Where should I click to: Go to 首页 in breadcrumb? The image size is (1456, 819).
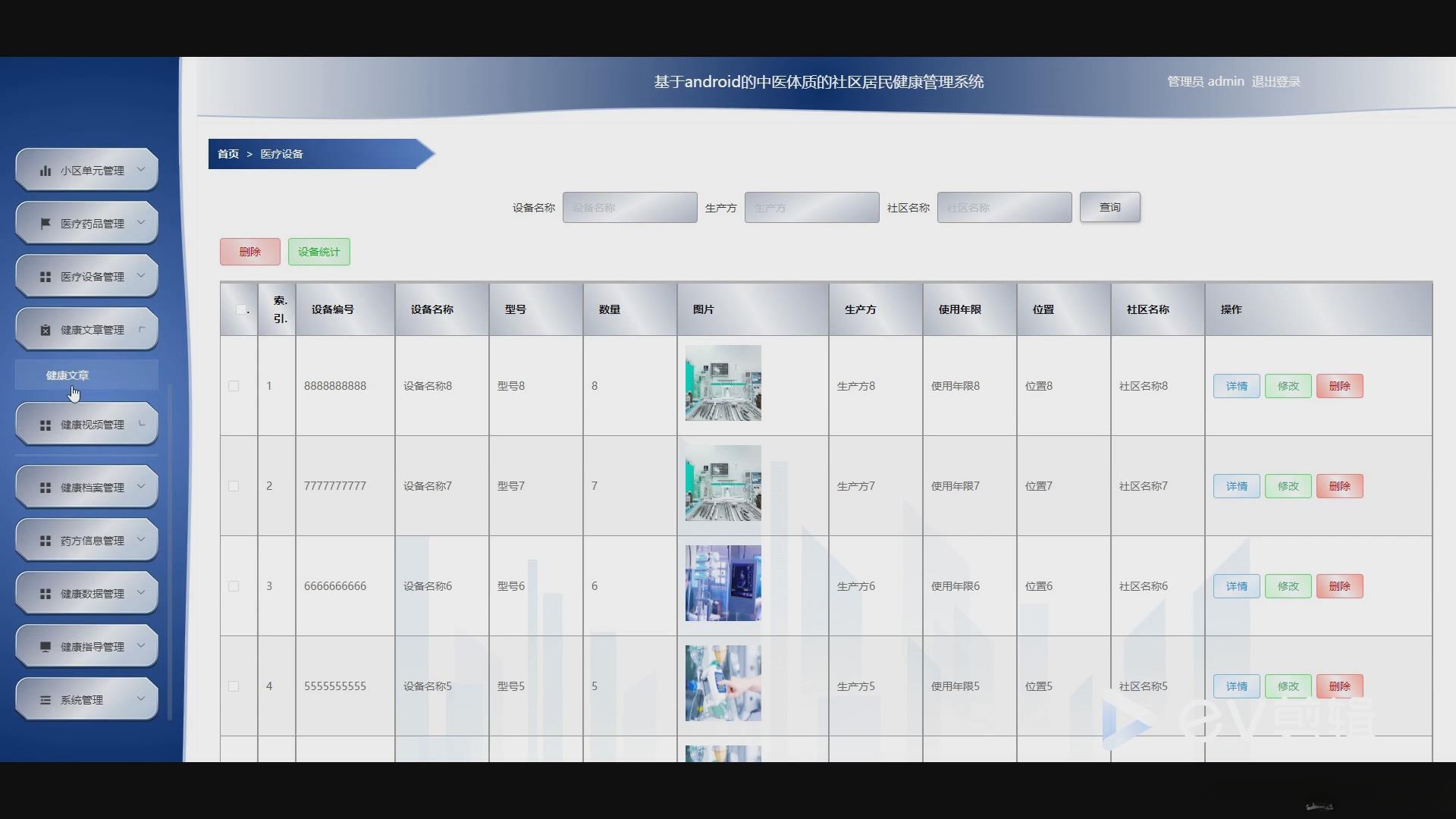pos(227,154)
